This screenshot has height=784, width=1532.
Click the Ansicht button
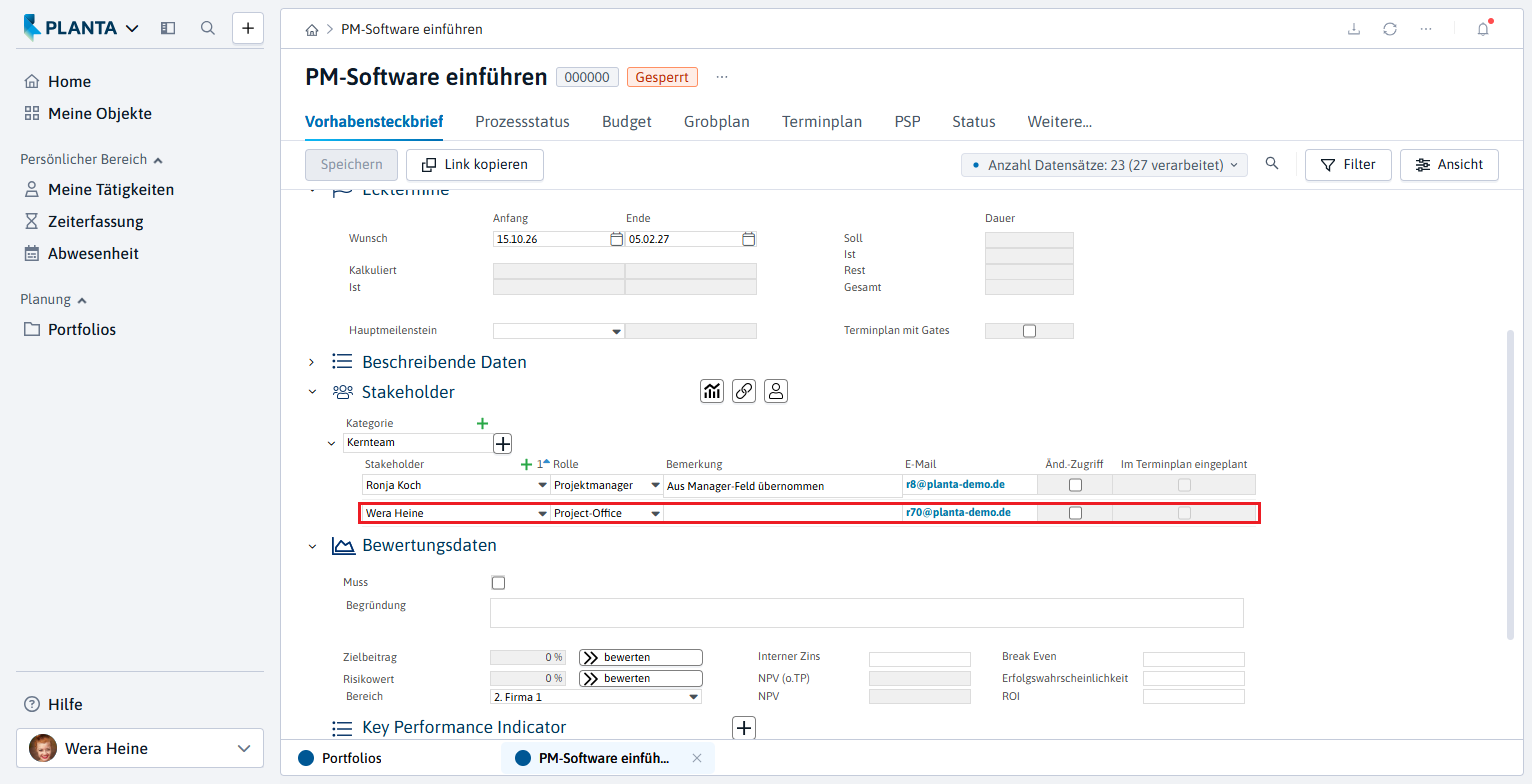1449,165
